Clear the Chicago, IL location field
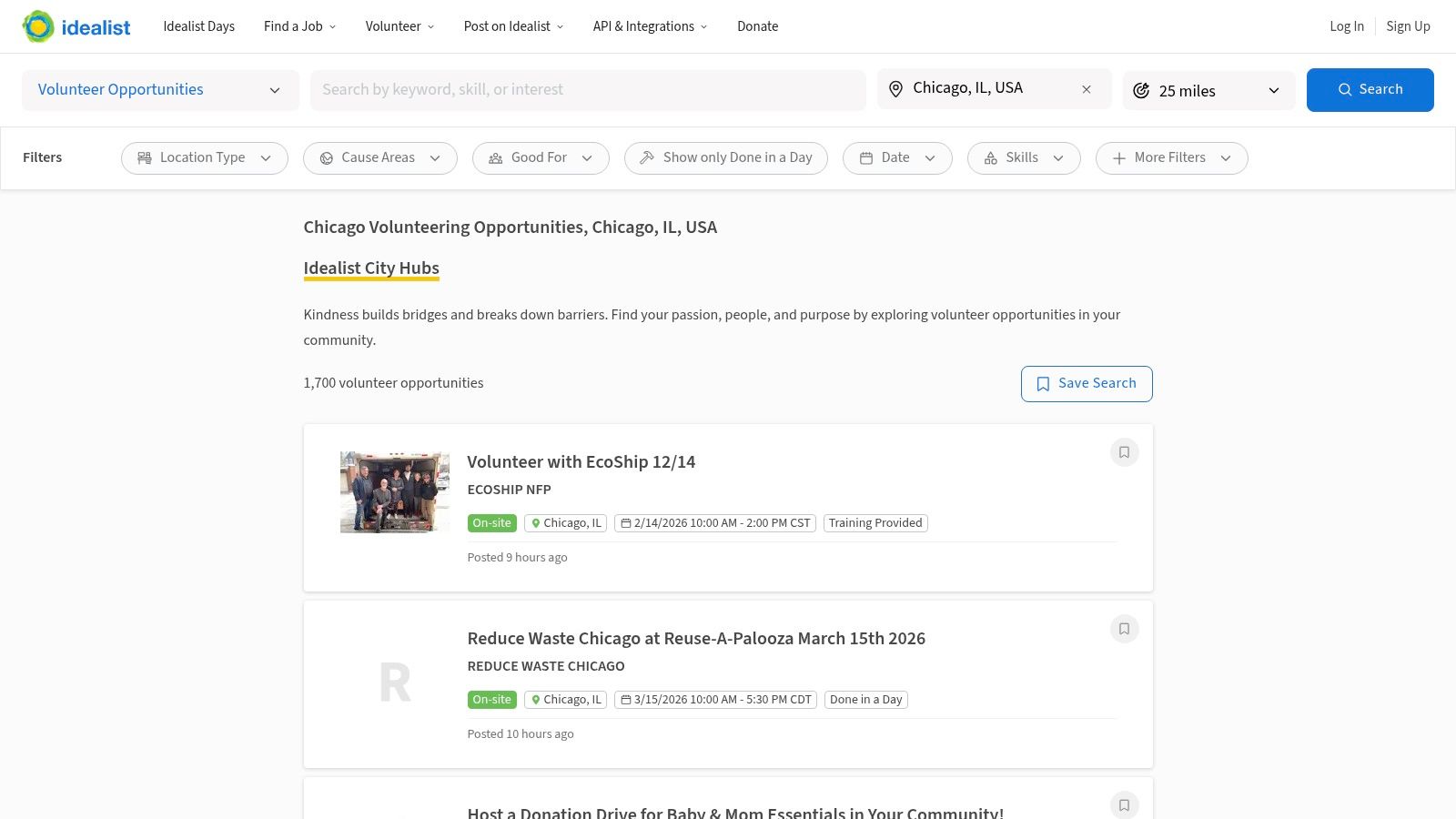1456x819 pixels. [x=1087, y=89]
